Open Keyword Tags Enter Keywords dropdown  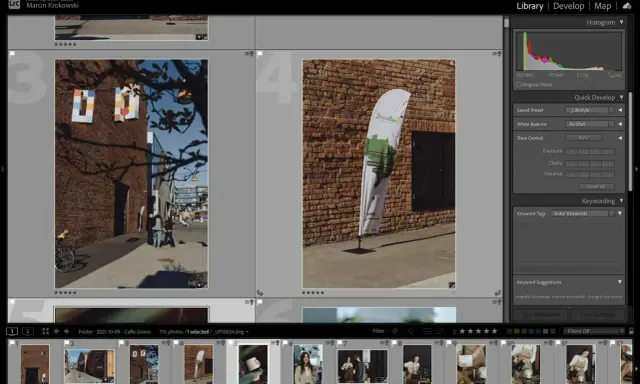(x=582, y=213)
